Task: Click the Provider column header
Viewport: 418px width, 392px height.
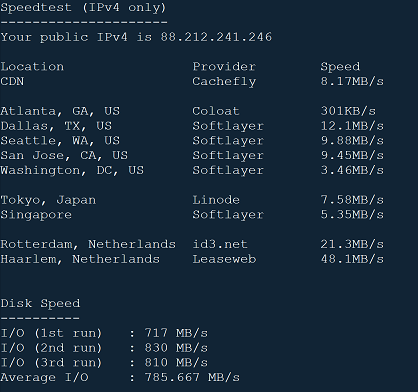Action: coord(224,66)
